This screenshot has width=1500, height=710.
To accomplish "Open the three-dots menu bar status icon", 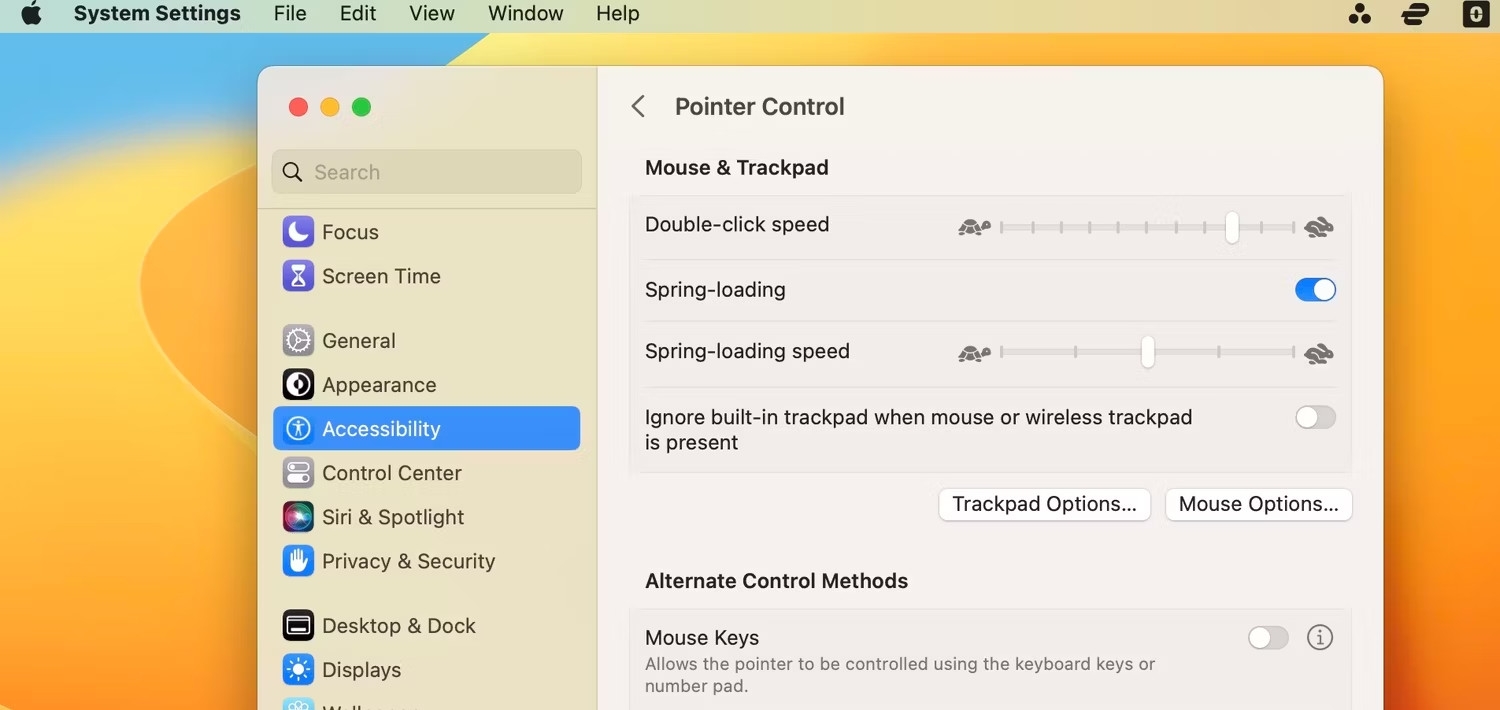I will [1360, 14].
